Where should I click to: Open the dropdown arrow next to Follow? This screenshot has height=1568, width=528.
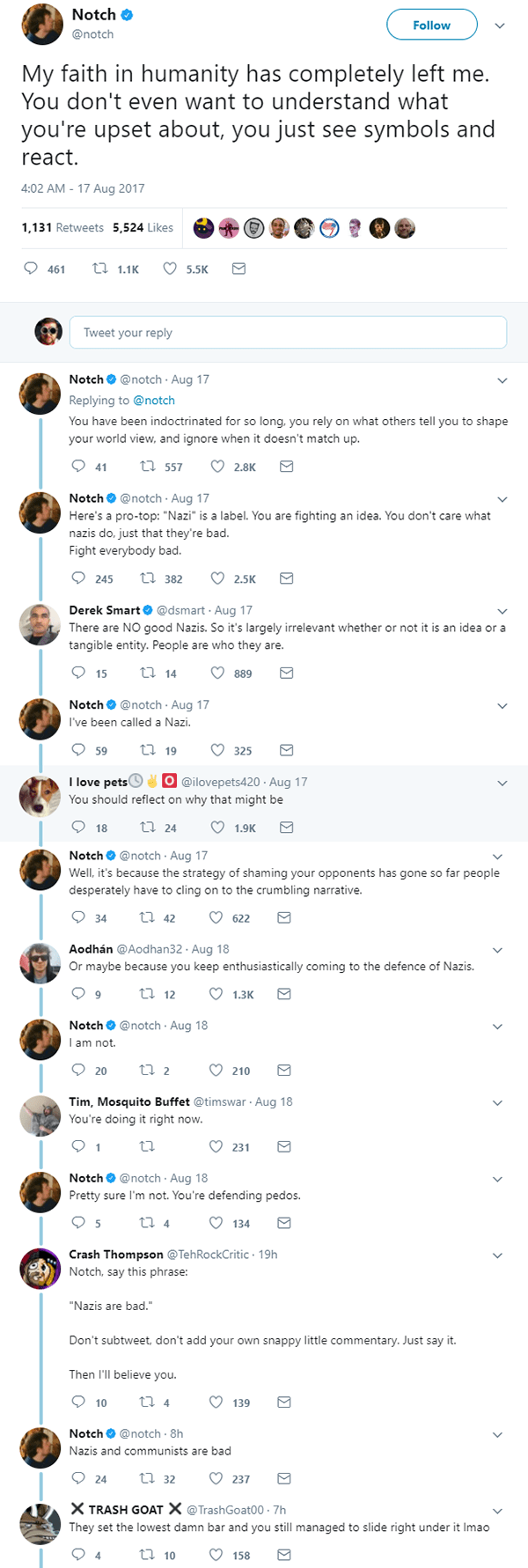pyautogui.click(x=500, y=26)
